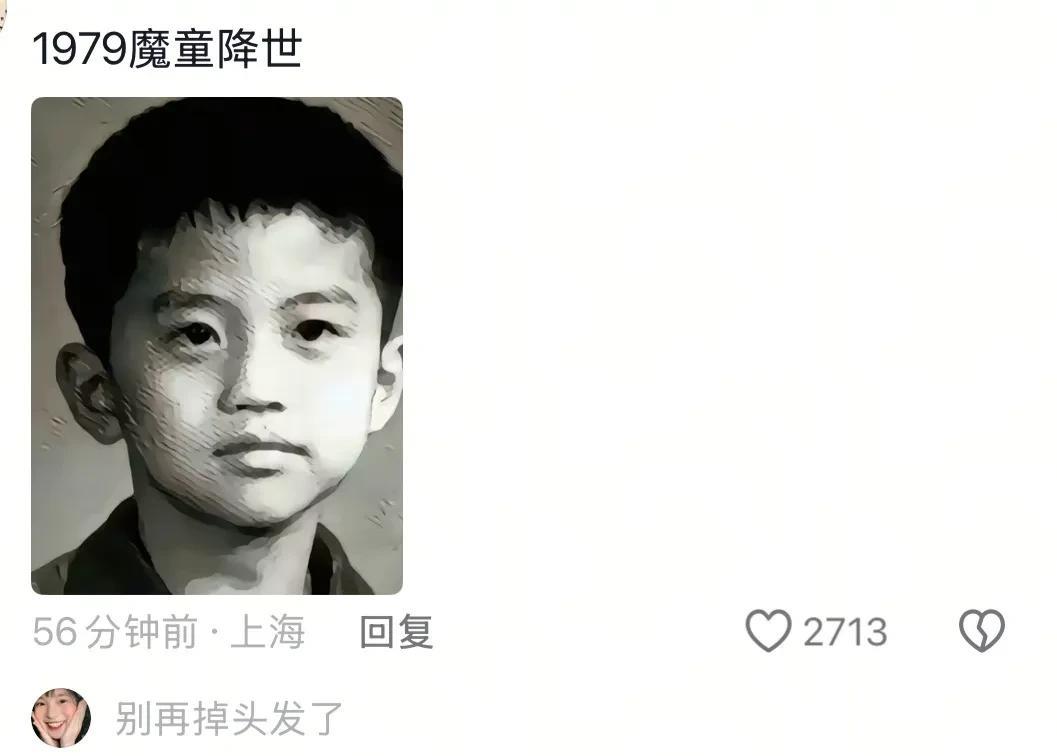This screenshot has height=756, width=1057.
Task: Tap the year 1979 in the comment
Action: click(x=80, y=50)
